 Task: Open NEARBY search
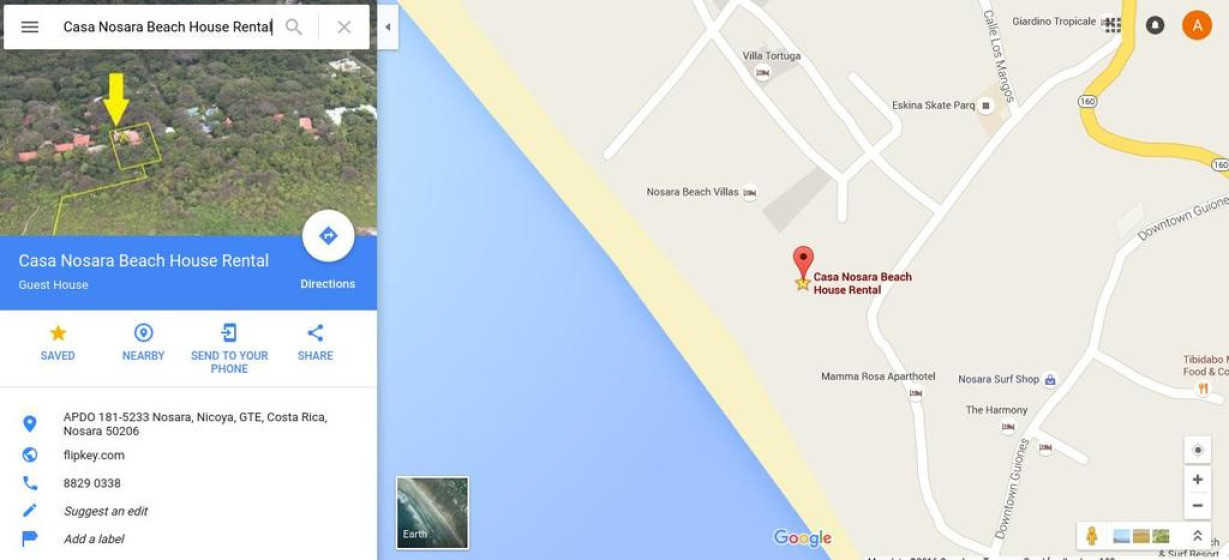click(x=143, y=341)
